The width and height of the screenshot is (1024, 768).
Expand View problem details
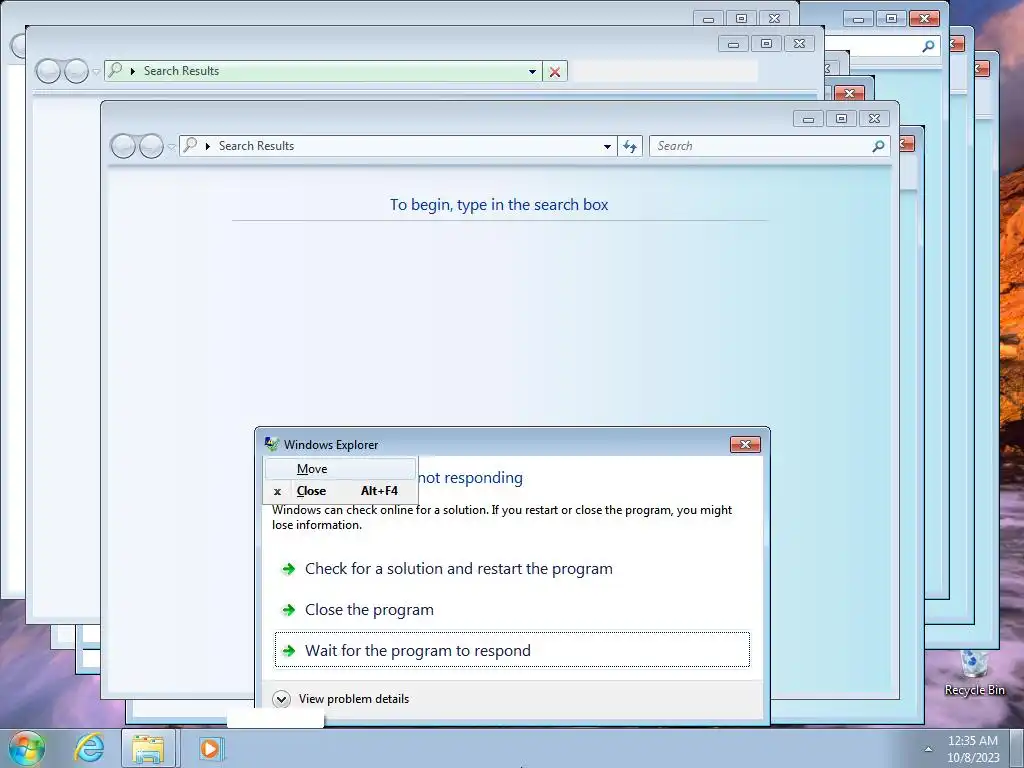(342, 699)
